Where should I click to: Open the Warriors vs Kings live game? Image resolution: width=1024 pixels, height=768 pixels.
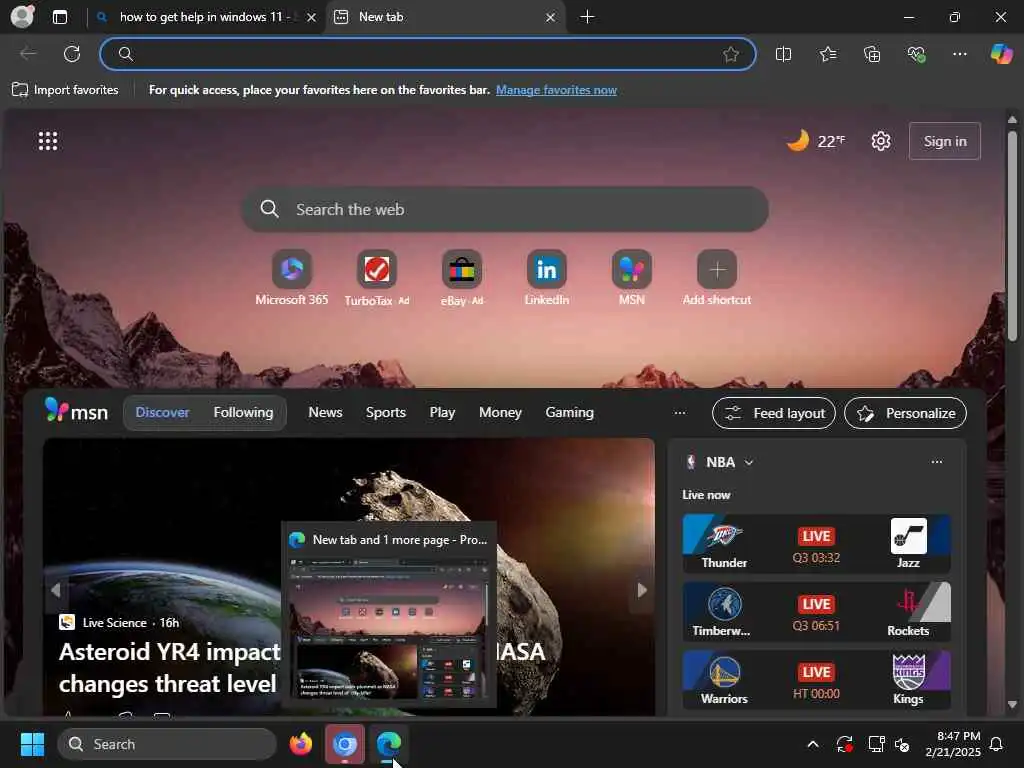click(x=816, y=680)
